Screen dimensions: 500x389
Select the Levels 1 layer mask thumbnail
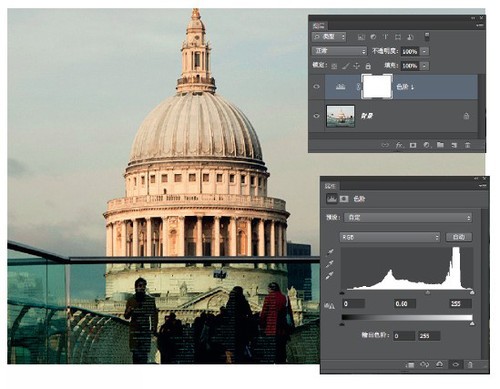pyautogui.click(x=377, y=87)
